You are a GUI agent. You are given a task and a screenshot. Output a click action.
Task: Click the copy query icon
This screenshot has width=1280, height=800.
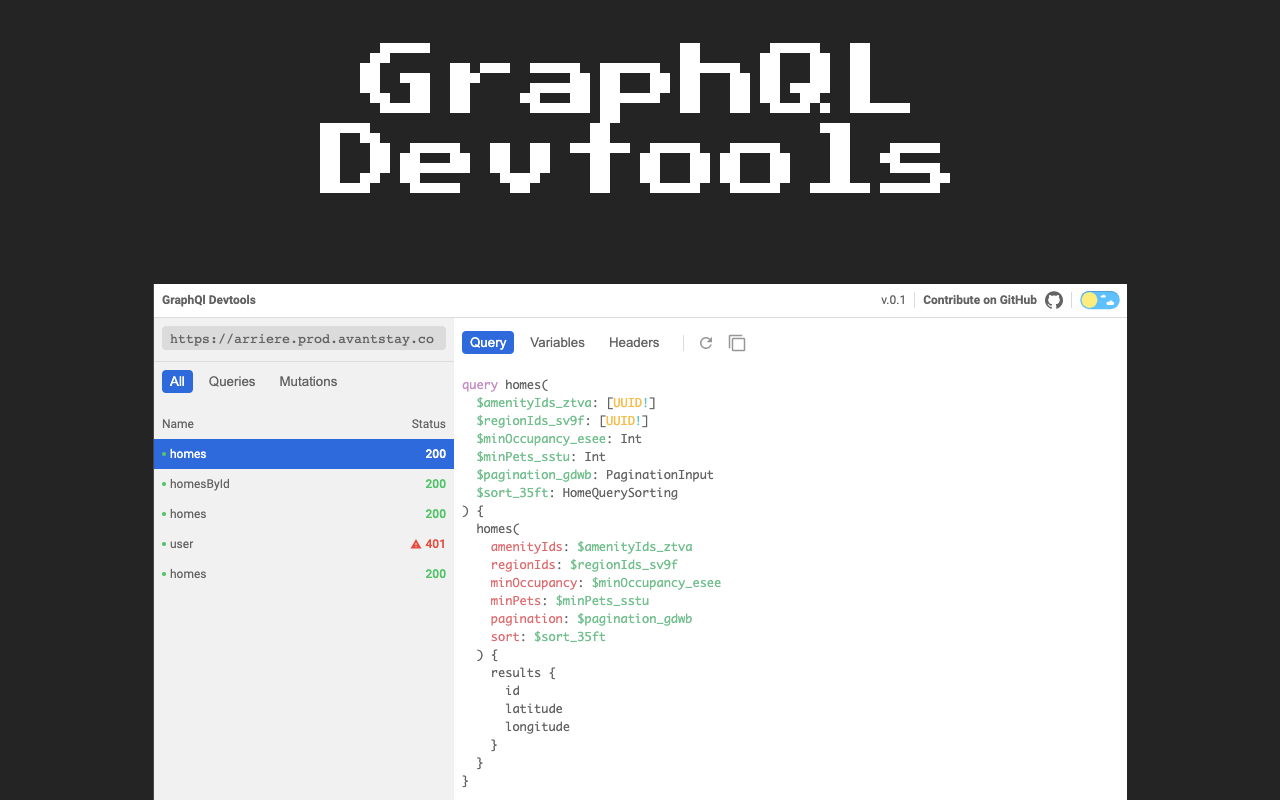coord(737,343)
